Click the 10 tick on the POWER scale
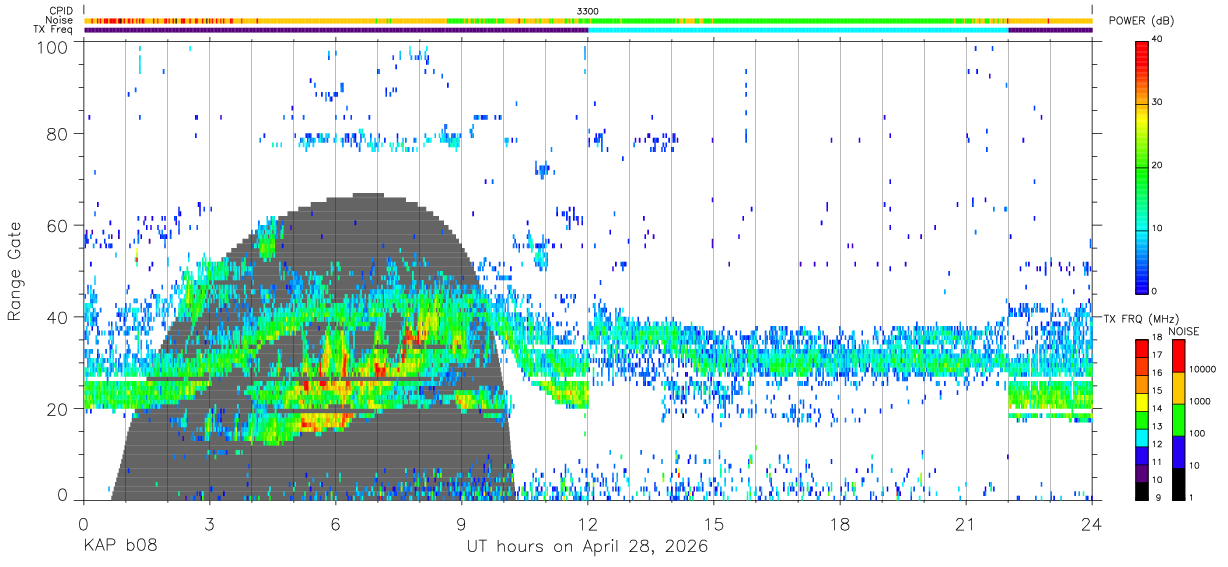The width and height of the screenshot is (1228, 567). [1158, 229]
